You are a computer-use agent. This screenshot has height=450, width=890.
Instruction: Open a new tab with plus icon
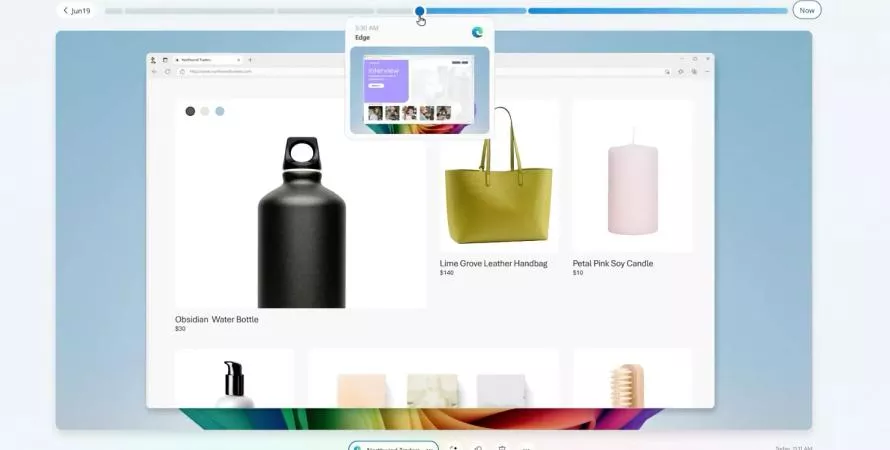(250, 60)
